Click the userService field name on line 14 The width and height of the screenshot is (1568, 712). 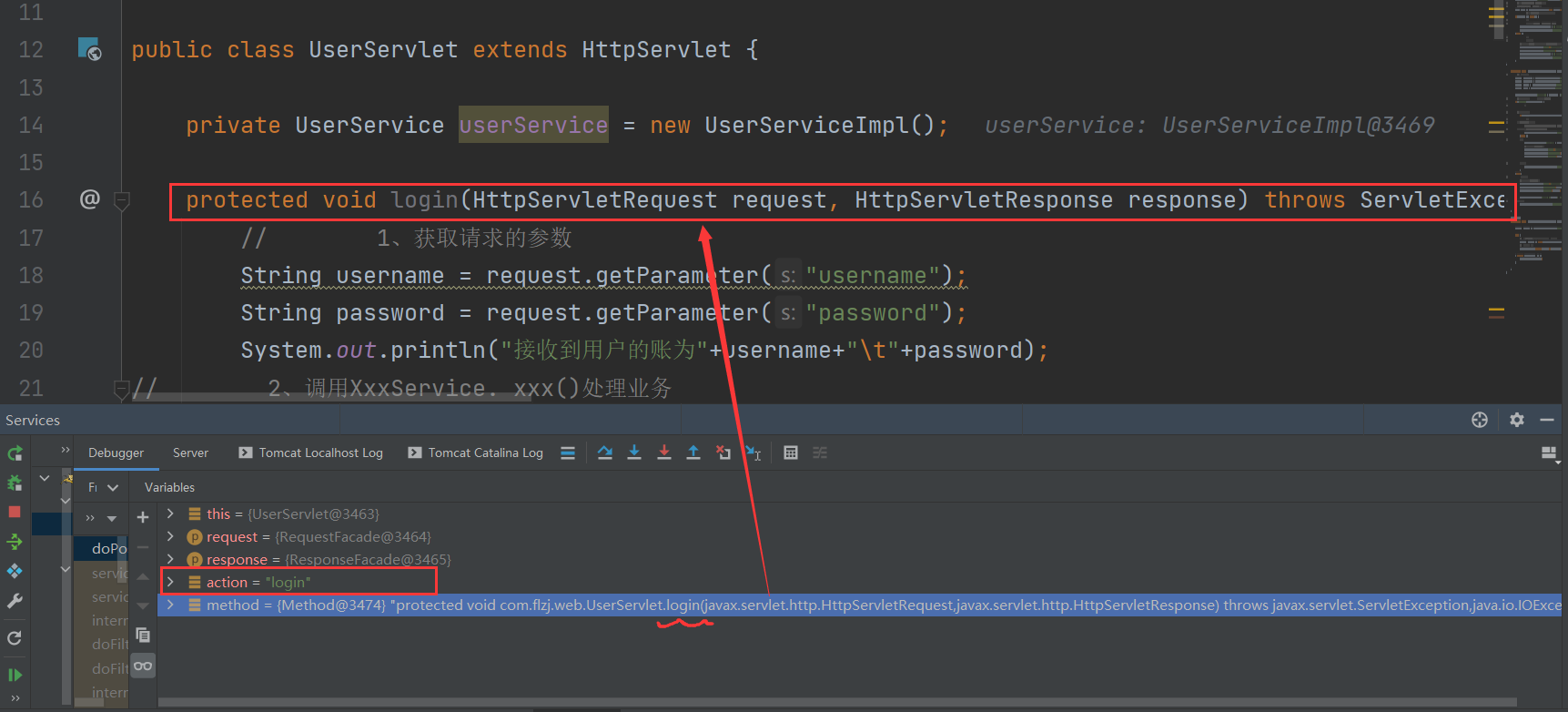(x=533, y=125)
